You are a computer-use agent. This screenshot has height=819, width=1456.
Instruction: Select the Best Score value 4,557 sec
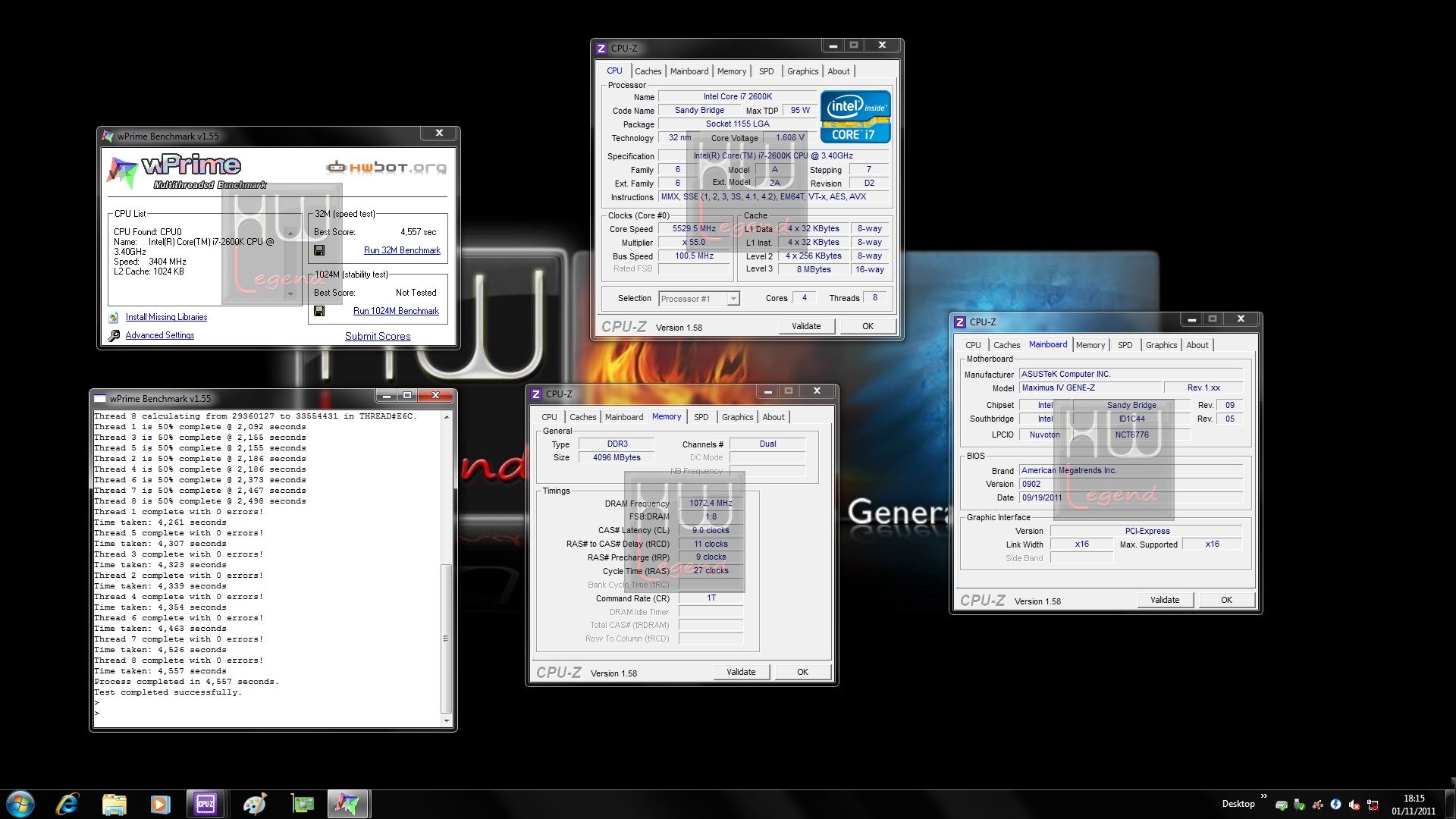(x=419, y=232)
